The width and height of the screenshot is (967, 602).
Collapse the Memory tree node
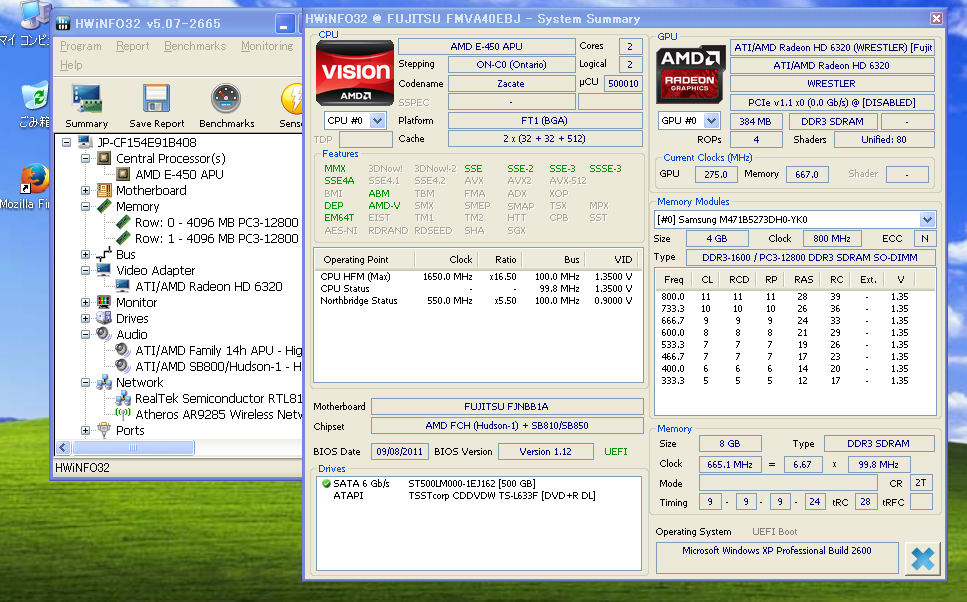86,207
